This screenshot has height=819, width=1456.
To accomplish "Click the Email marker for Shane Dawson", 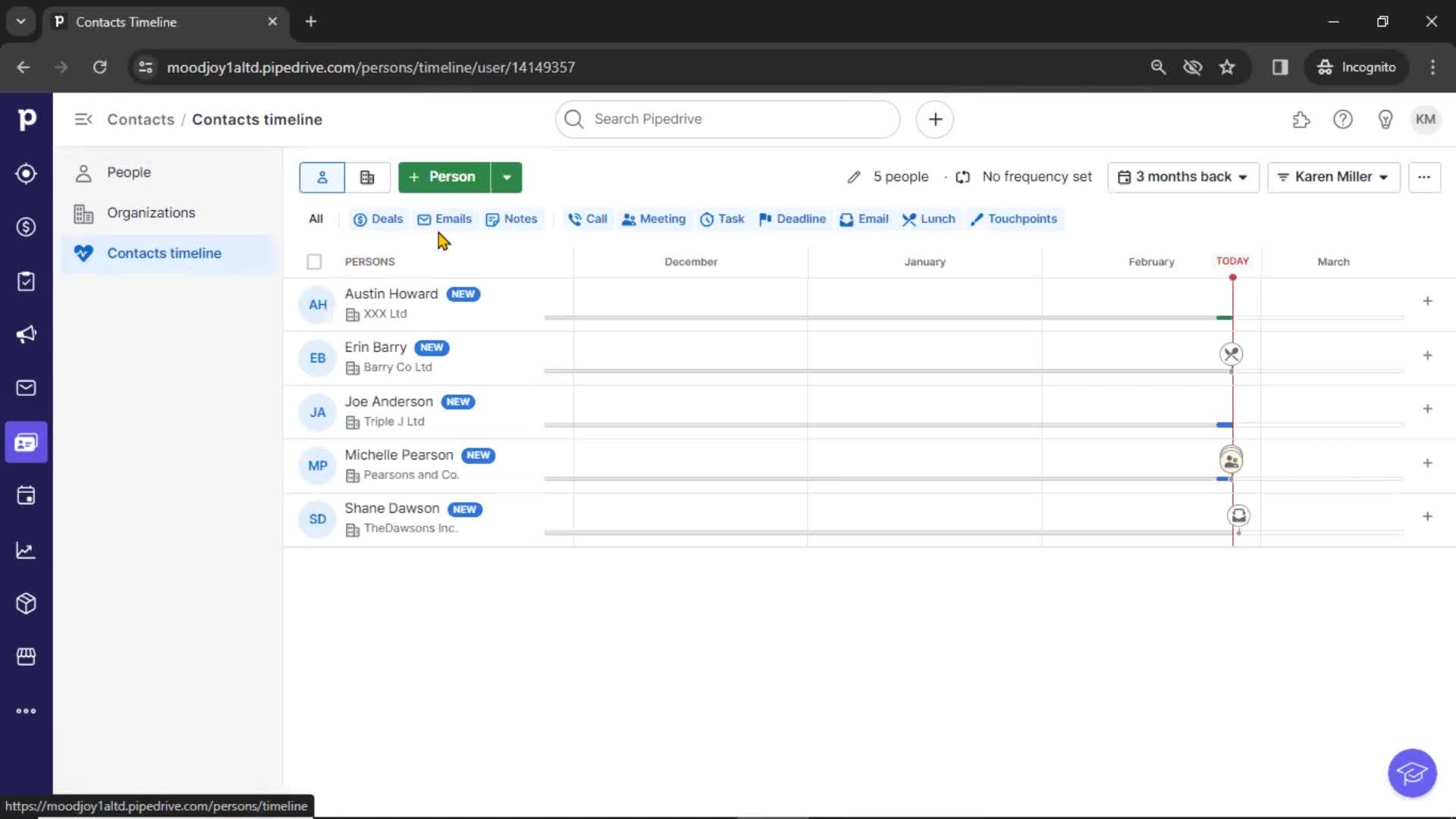I will coord(1238,516).
